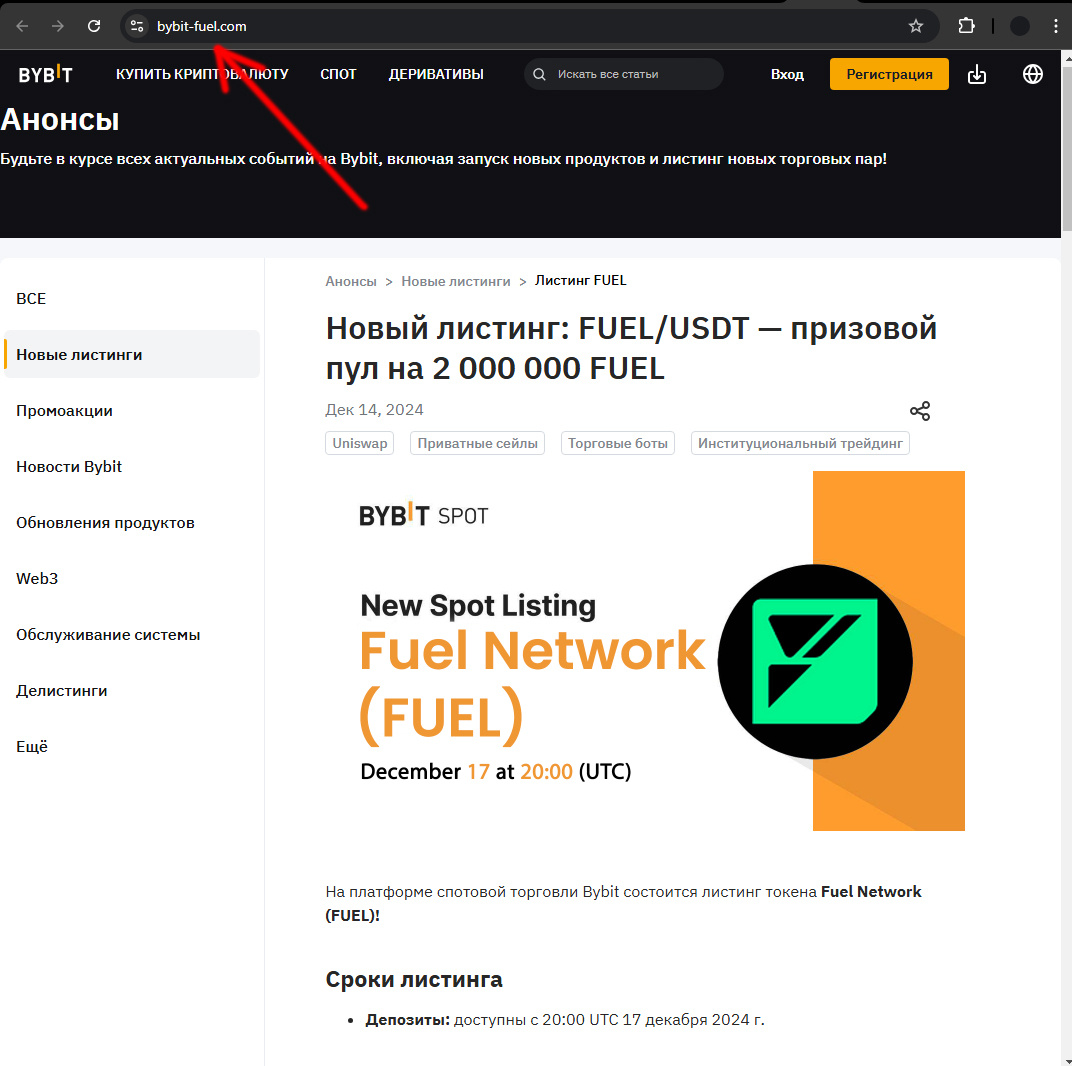Click the "Вход" login link
The image size is (1072, 1066).
(x=787, y=74)
